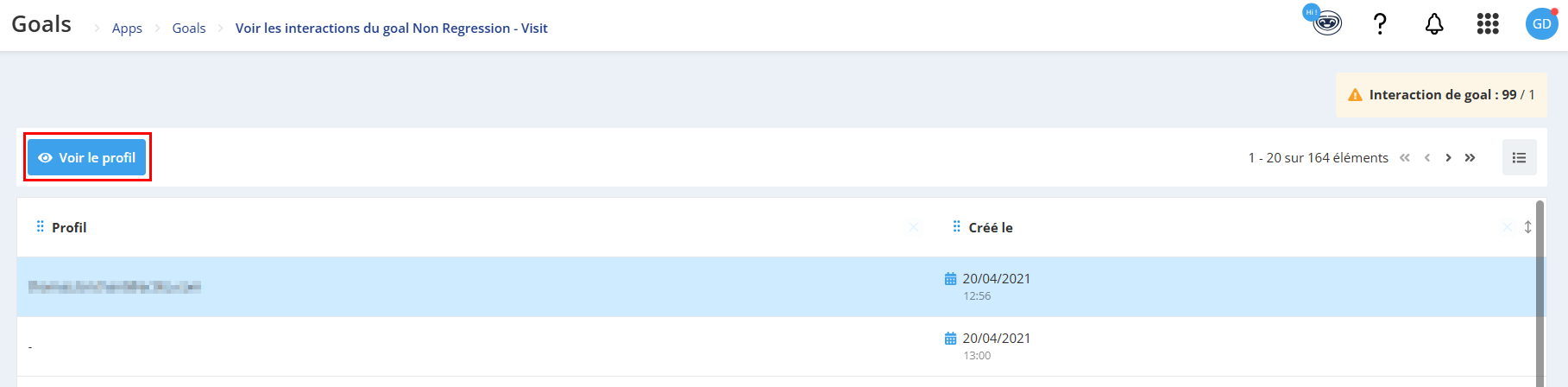Navigate to the Goals breadcrumb link
This screenshot has width=1568, height=387.
(x=189, y=28)
